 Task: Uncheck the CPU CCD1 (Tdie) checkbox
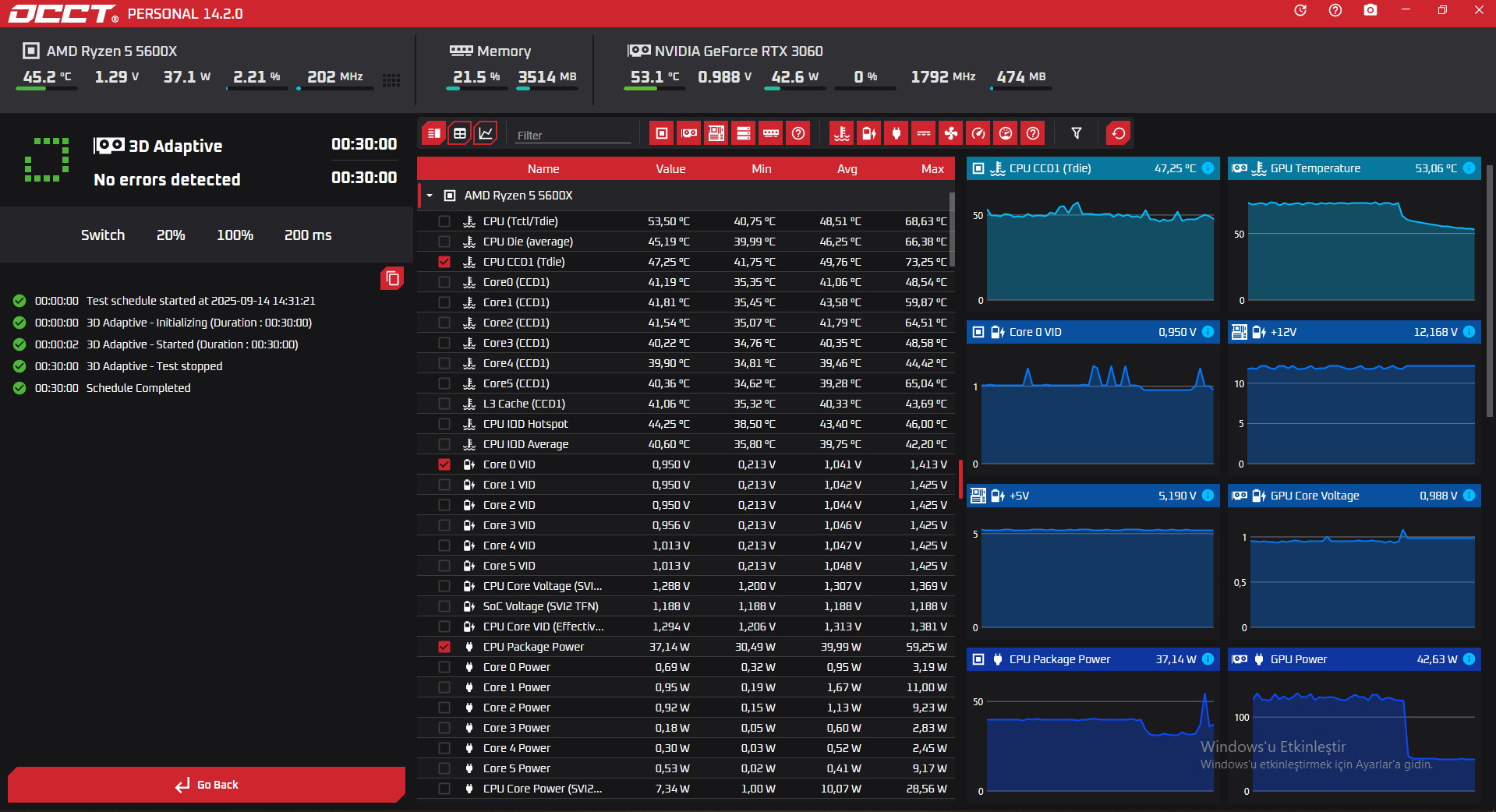pyautogui.click(x=444, y=262)
